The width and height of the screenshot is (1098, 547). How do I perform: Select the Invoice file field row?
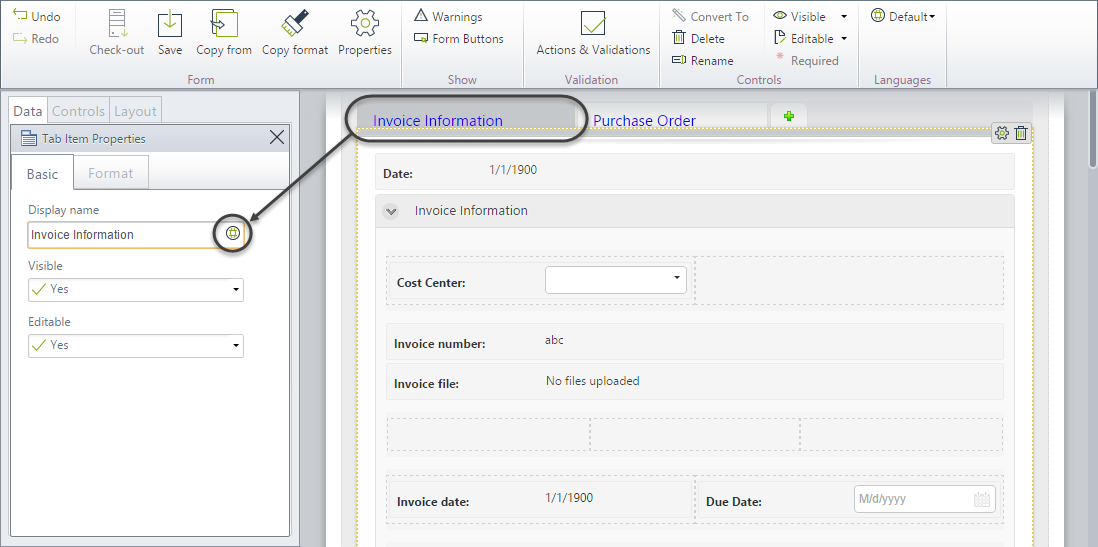pos(695,382)
